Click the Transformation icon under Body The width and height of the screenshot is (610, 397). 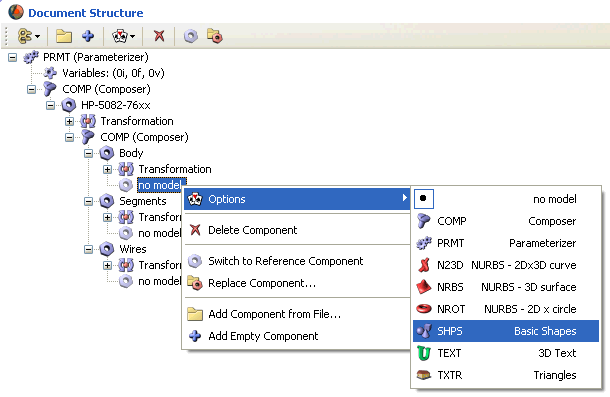point(126,169)
